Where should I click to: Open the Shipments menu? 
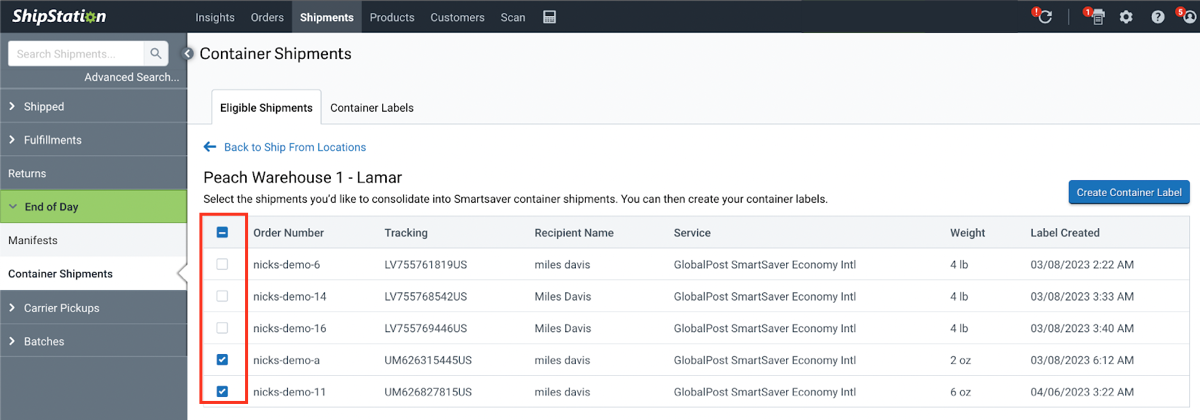[326, 17]
